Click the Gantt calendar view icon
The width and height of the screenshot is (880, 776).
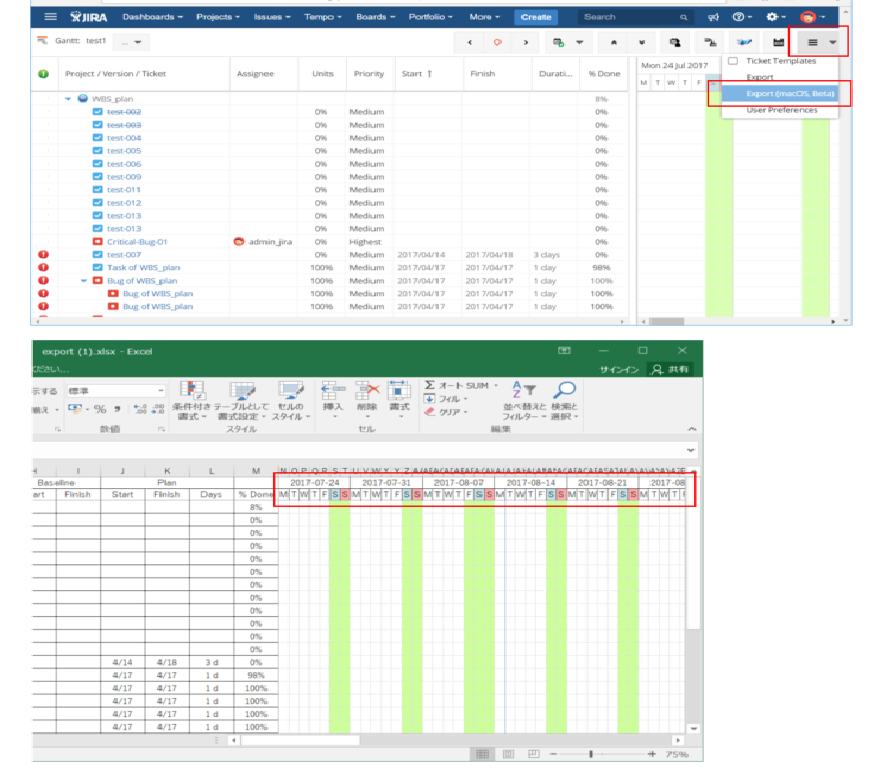(778, 42)
